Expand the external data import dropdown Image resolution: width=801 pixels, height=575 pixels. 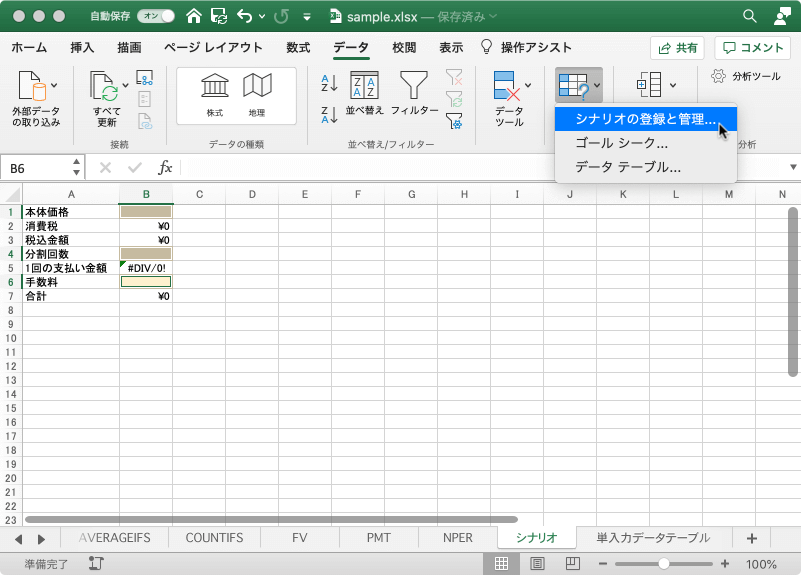tap(54, 85)
